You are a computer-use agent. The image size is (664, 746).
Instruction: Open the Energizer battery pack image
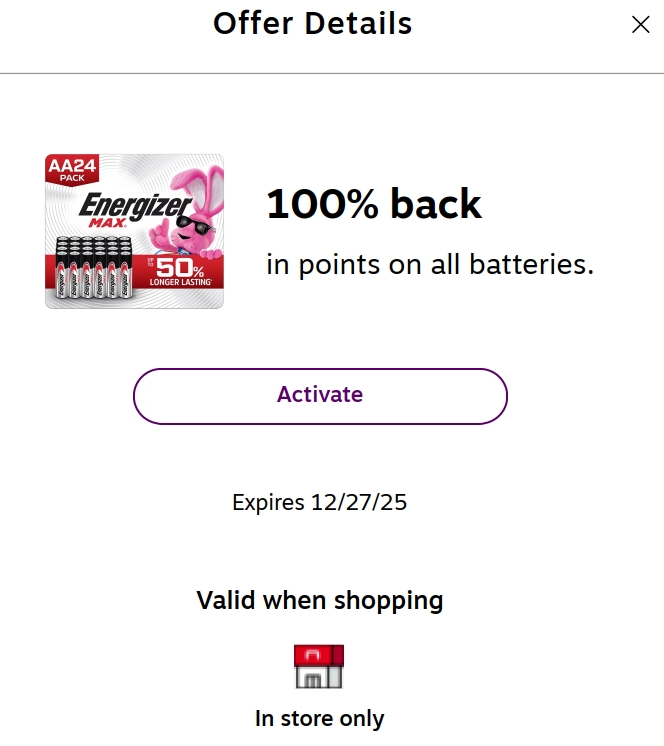tap(134, 231)
